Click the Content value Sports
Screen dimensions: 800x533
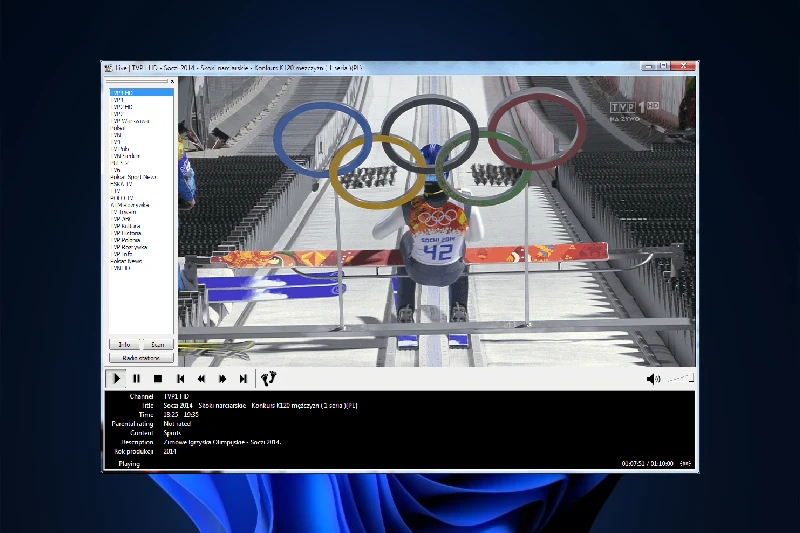click(x=172, y=433)
